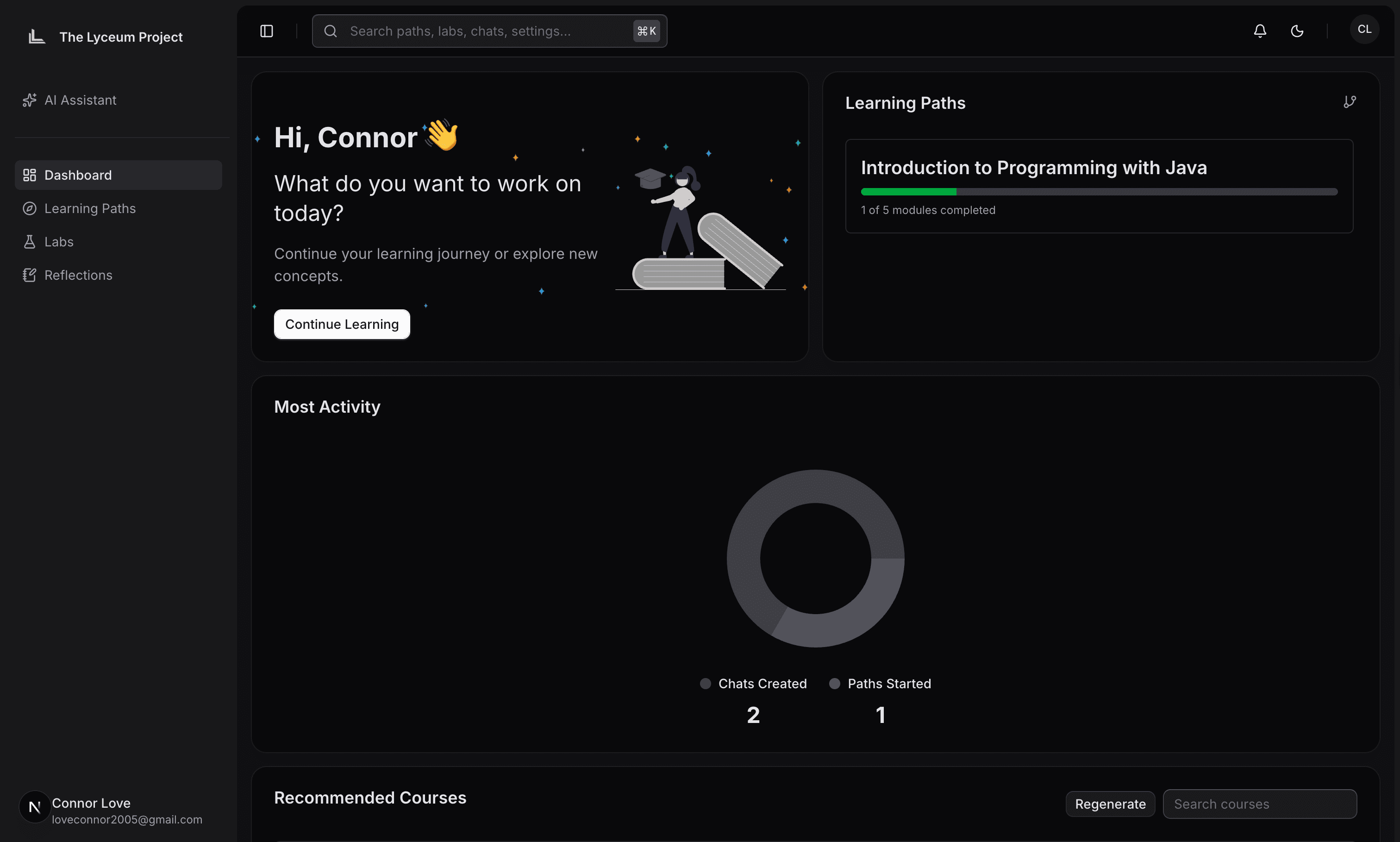1400x842 pixels.
Task: Toggle the Chats Created legend dot
Action: (705, 684)
